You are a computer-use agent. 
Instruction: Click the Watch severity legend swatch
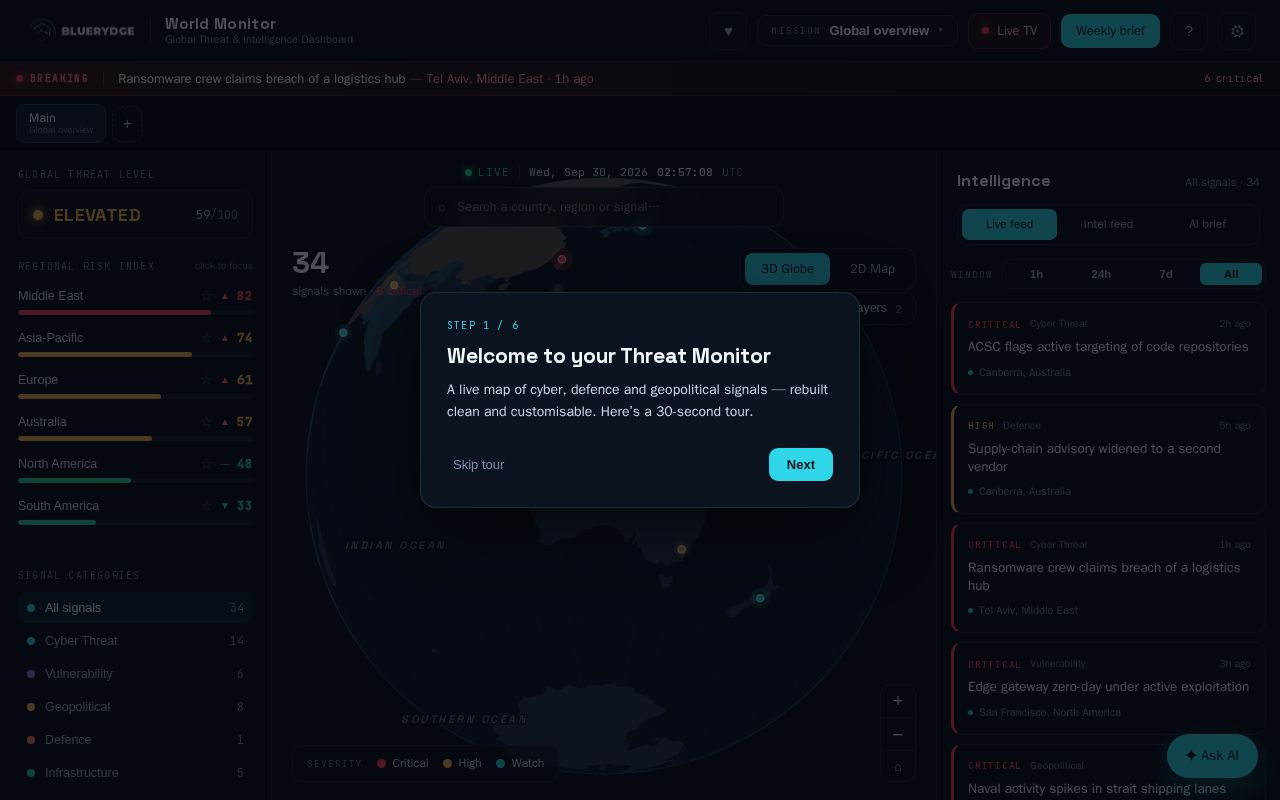[x=501, y=763]
